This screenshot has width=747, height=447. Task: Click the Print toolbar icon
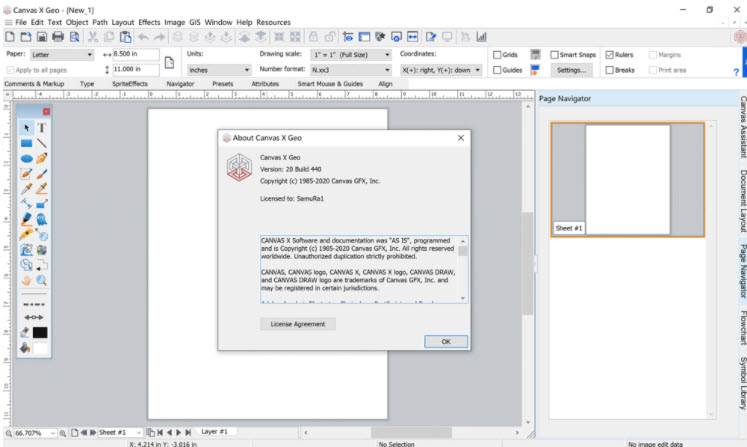(x=58, y=37)
